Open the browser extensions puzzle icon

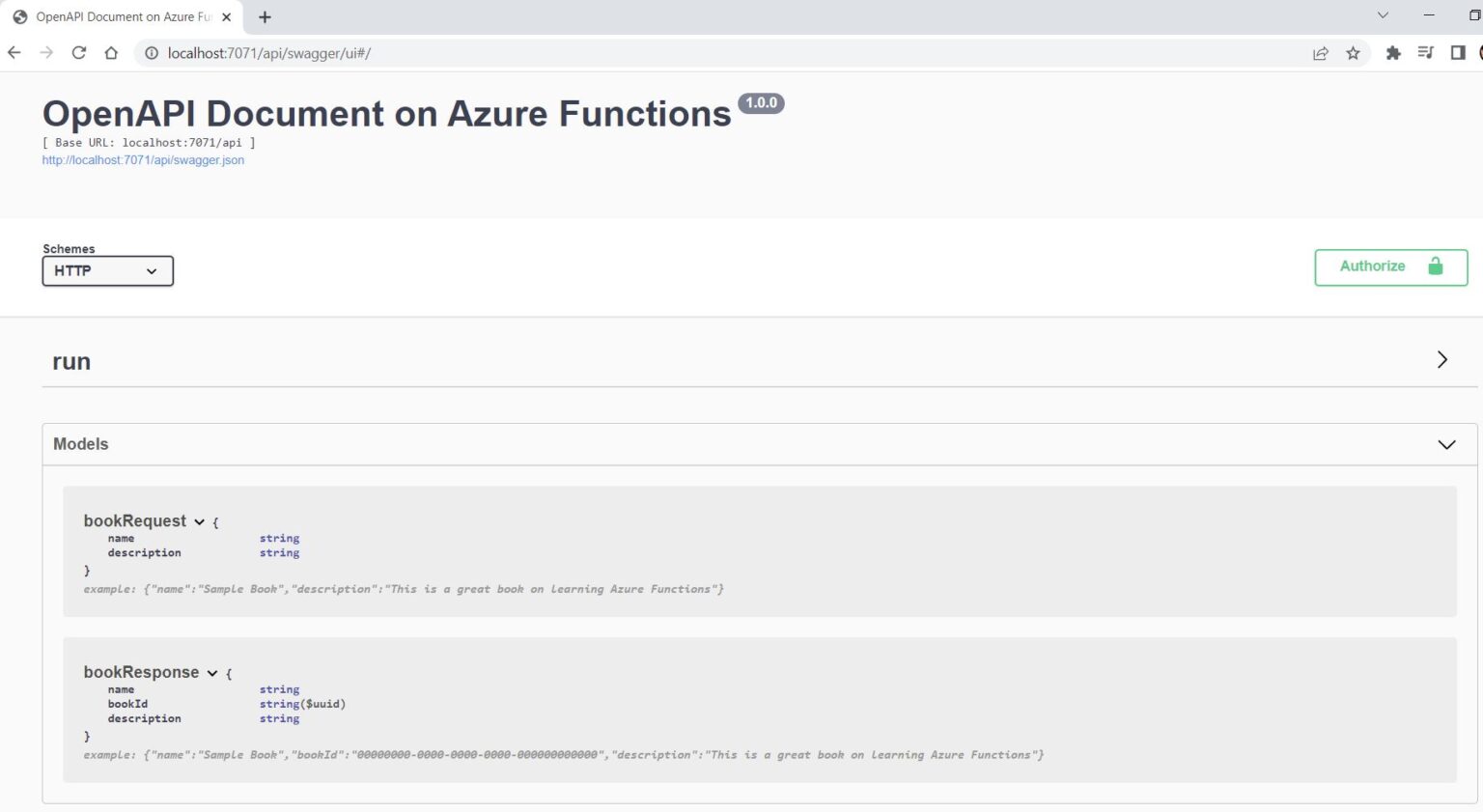coord(1393,53)
